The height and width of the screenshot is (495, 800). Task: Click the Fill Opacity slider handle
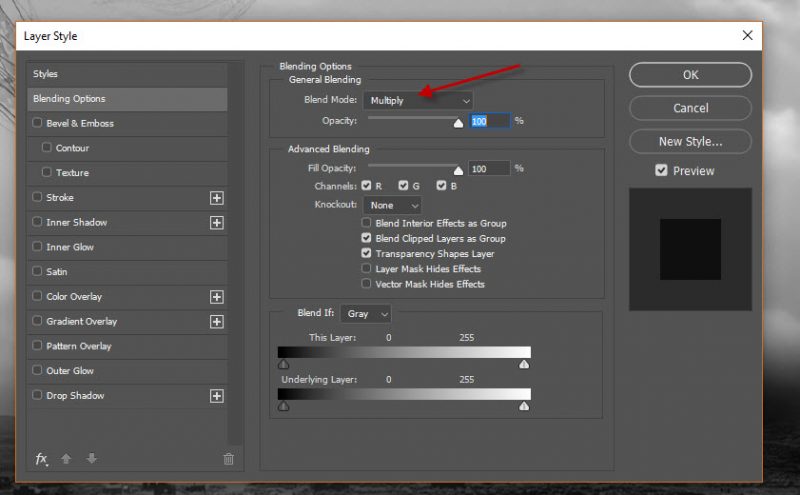[x=459, y=171]
